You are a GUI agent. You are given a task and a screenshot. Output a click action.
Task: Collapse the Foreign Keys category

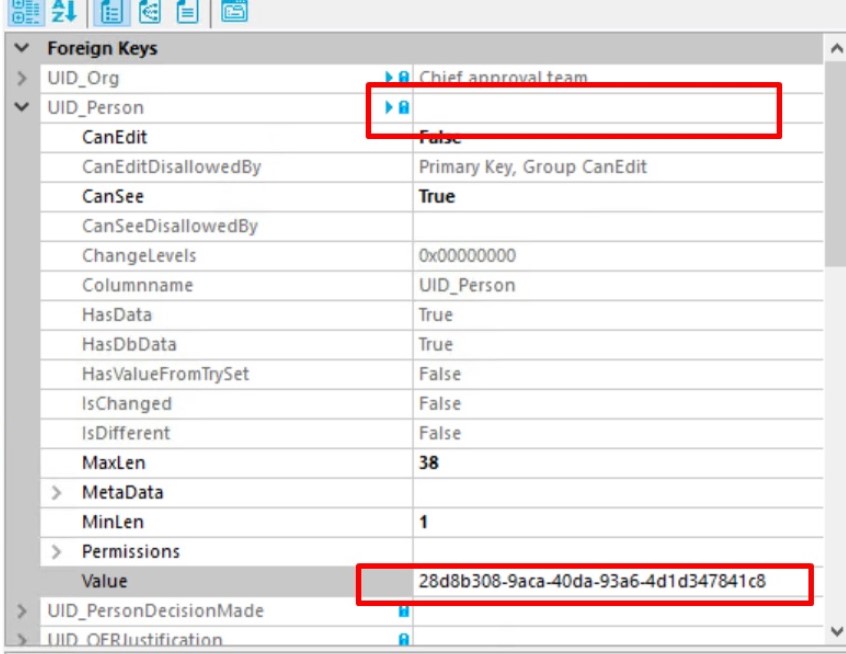click(22, 48)
